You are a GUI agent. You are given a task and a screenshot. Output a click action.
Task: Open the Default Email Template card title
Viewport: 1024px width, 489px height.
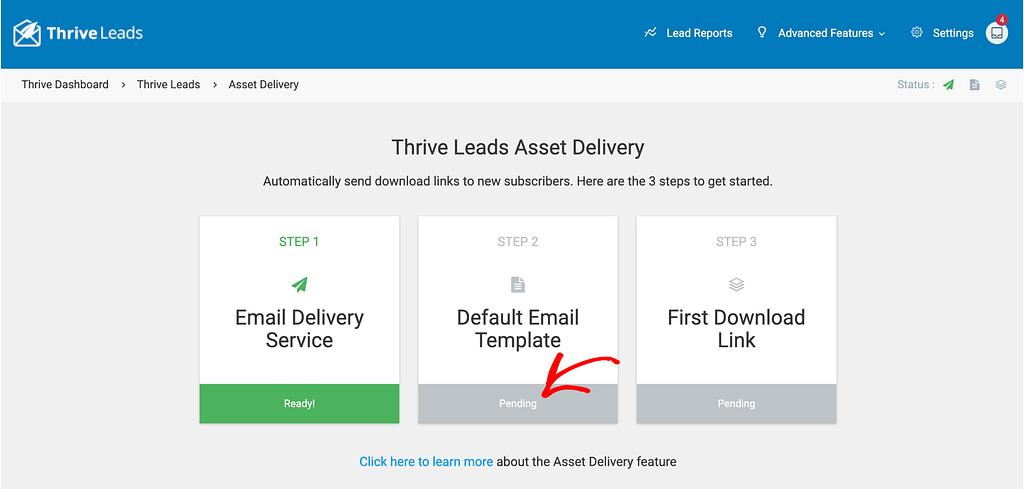click(518, 328)
